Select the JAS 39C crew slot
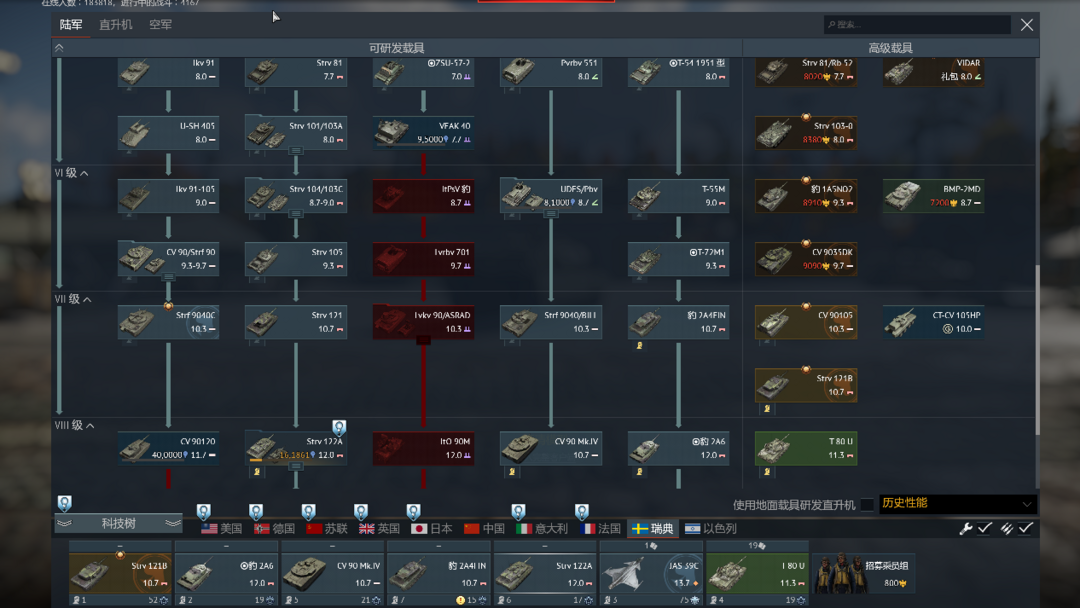 pyautogui.click(x=651, y=573)
